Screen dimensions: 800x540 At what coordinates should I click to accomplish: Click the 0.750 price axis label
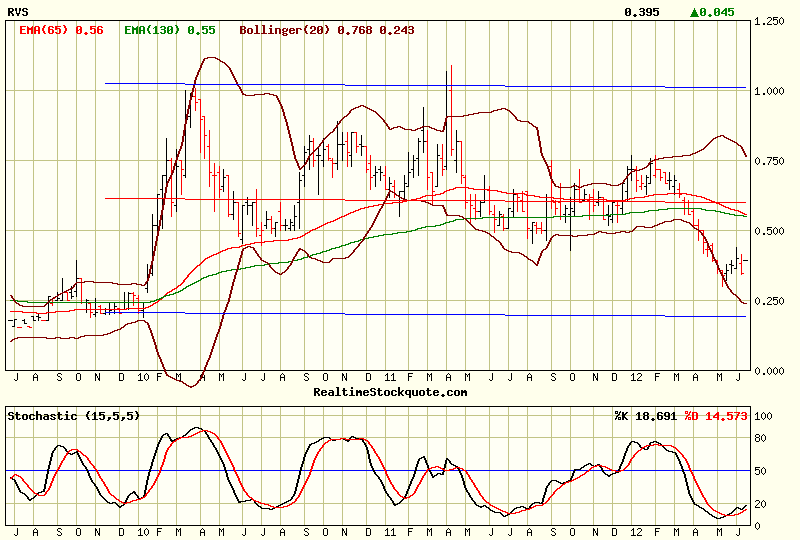tap(770, 161)
